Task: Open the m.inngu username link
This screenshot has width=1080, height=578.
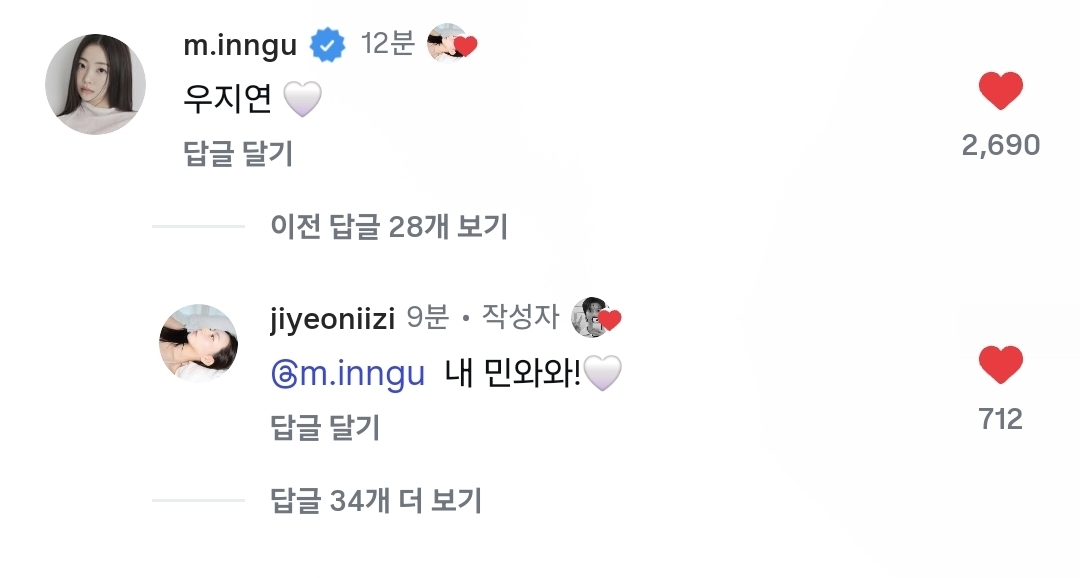Action: point(241,45)
